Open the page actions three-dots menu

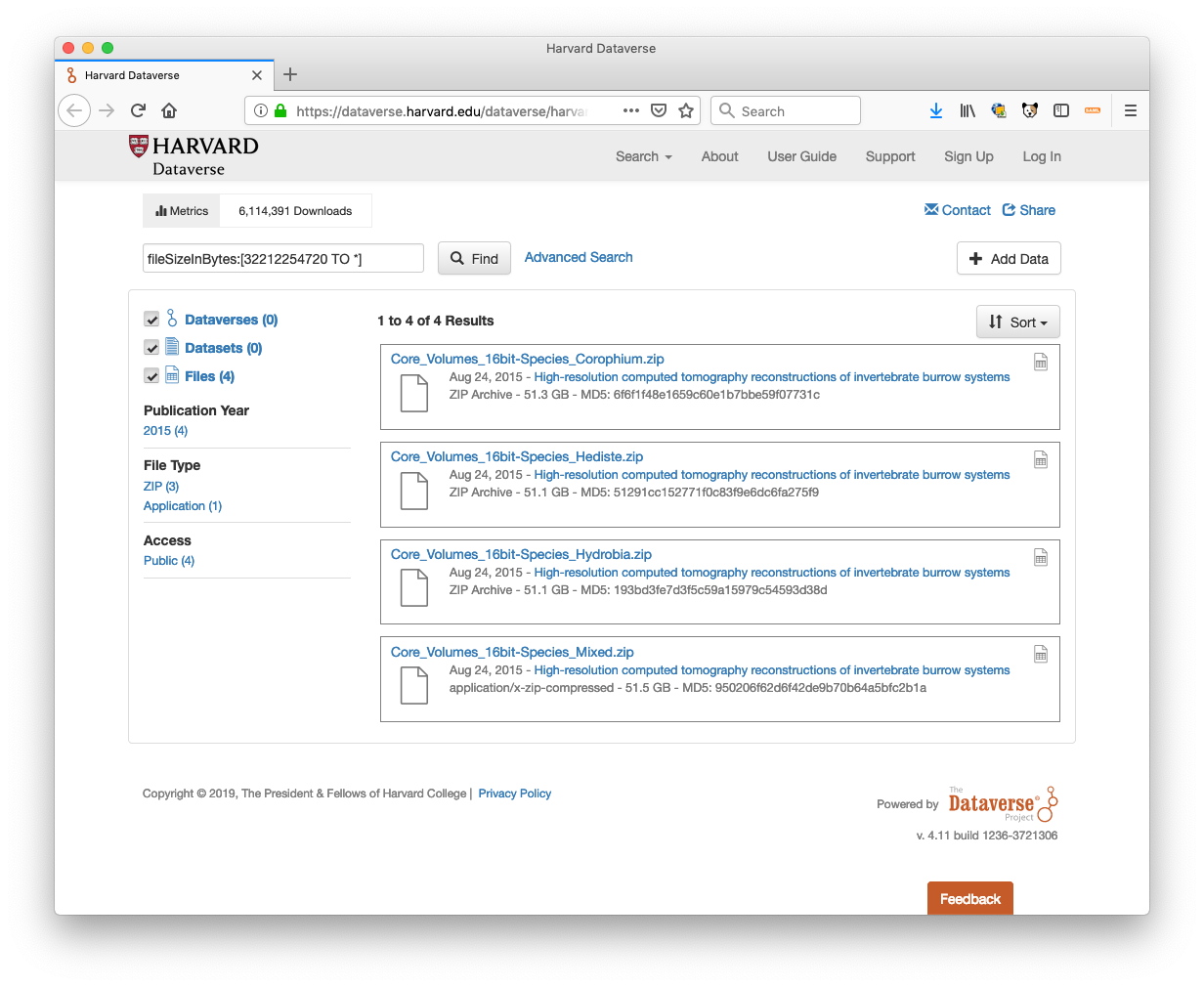[x=631, y=110]
